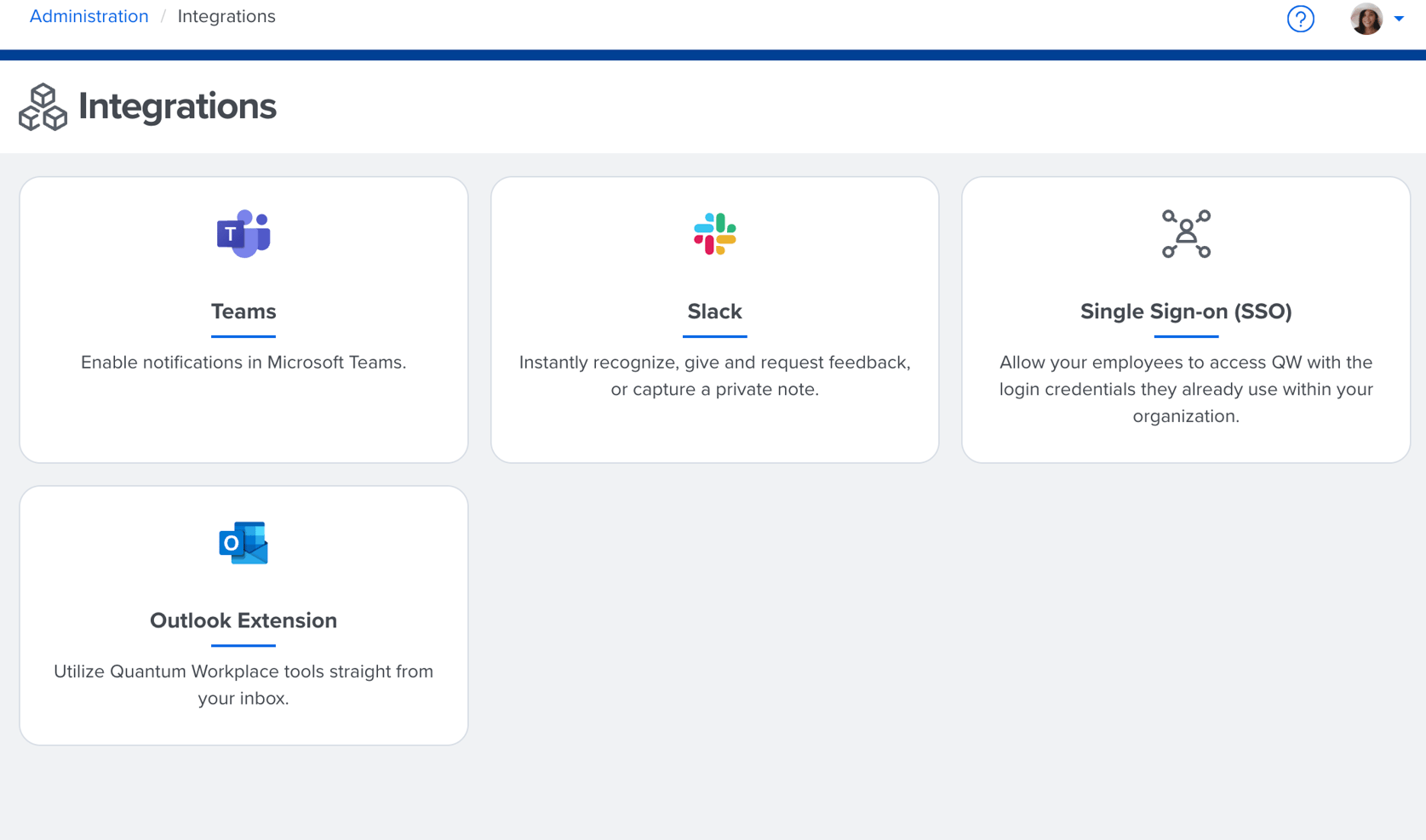Open the Teams integration title
Screen dimensions: 1426x840
243,311
